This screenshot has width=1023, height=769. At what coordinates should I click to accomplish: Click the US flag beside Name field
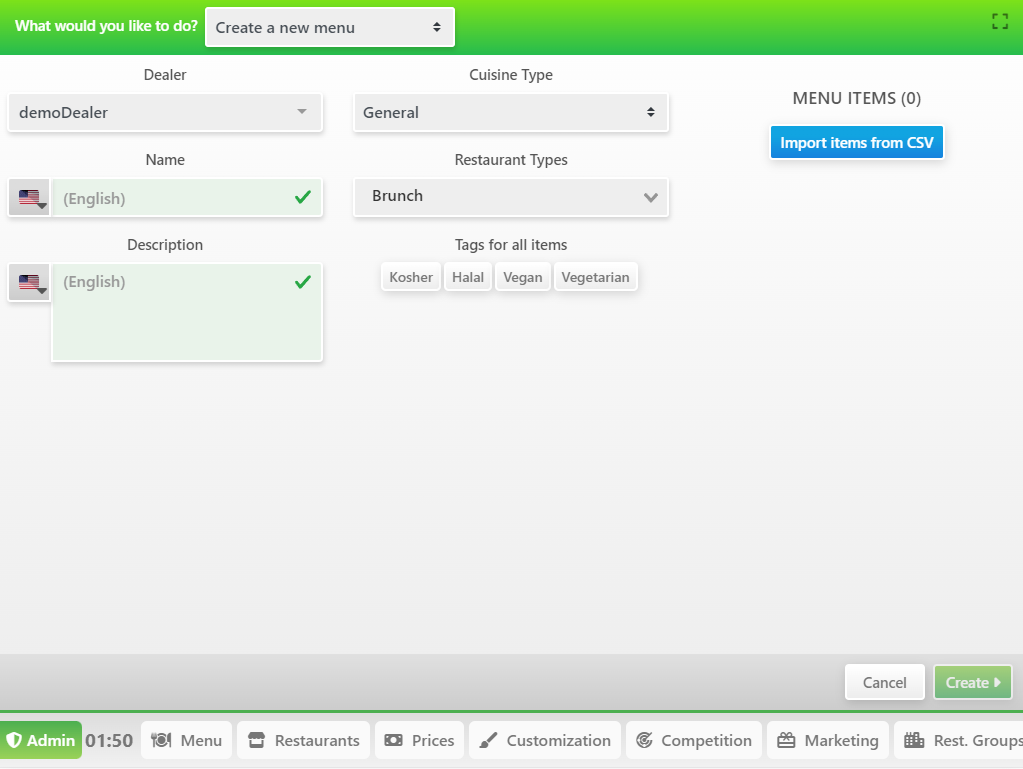click(30, 198)
